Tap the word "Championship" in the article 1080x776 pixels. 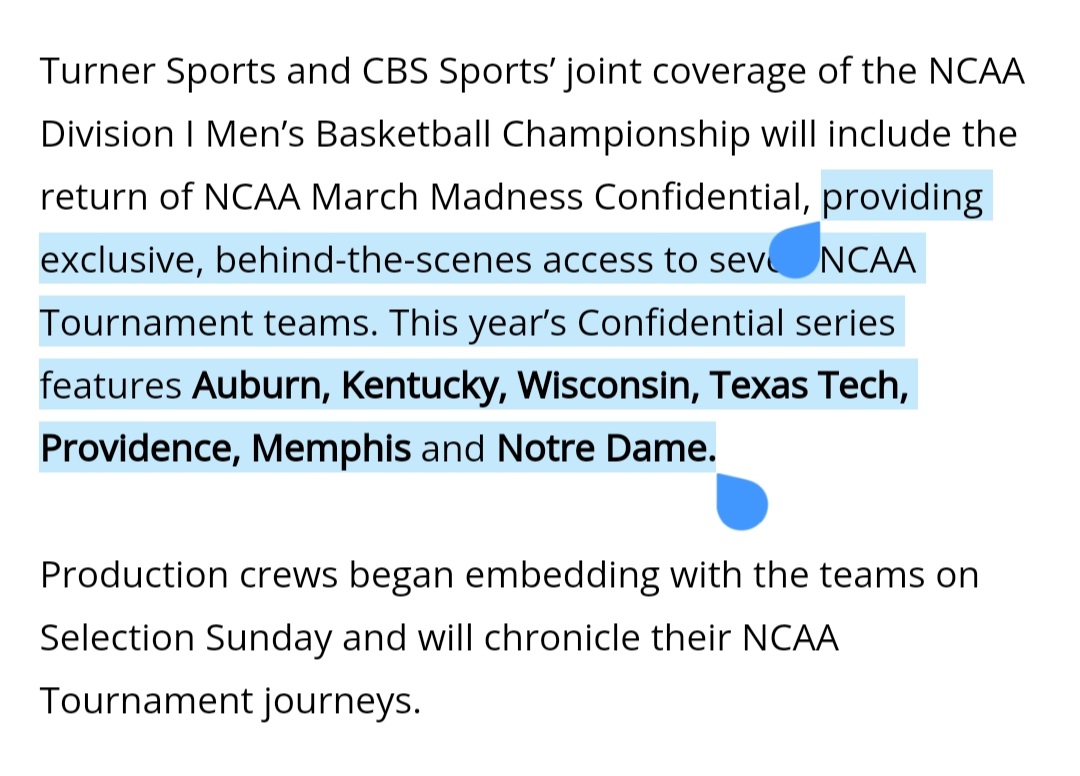[626, 135]
